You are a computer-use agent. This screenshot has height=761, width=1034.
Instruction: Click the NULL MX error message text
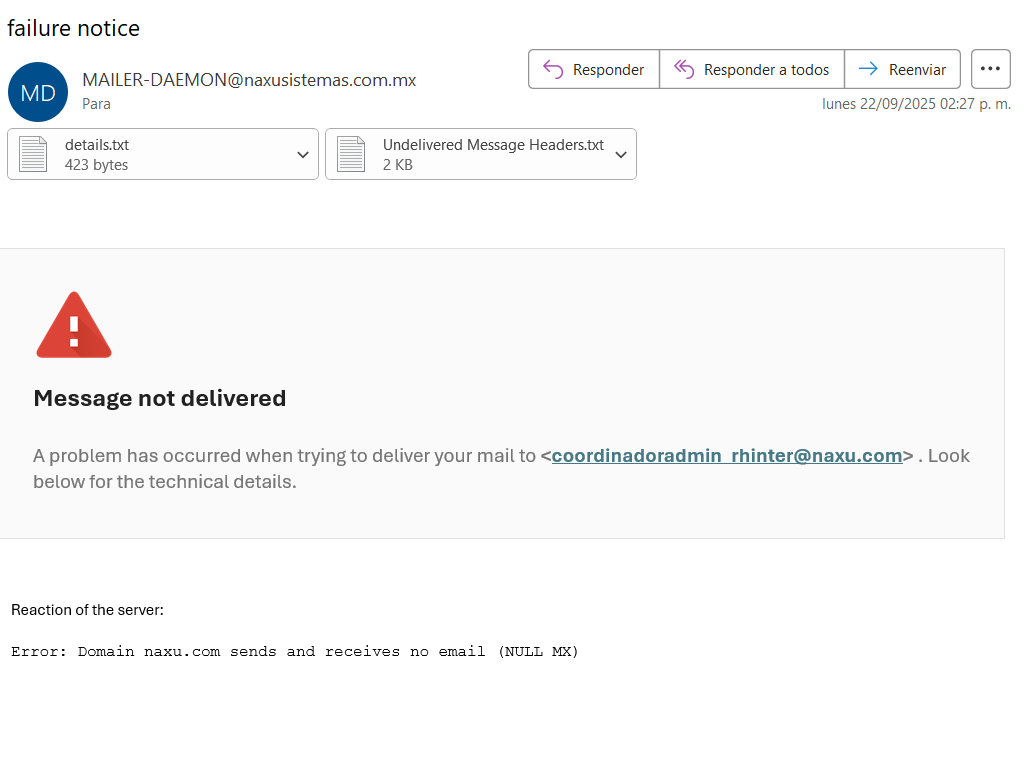295,652
